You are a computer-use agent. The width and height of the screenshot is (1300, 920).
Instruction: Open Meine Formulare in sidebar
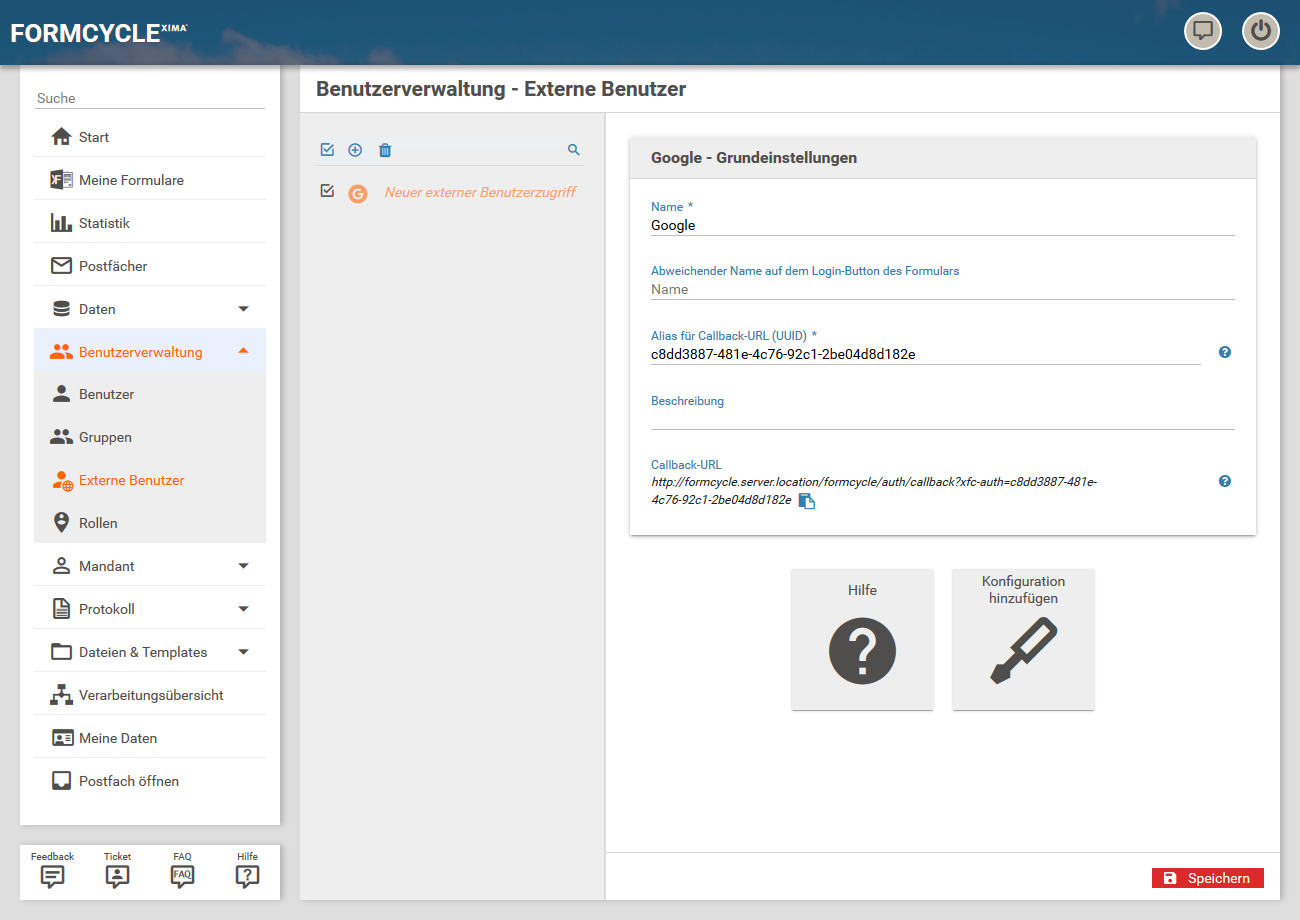pyautogui.click(x=131, y=180)
